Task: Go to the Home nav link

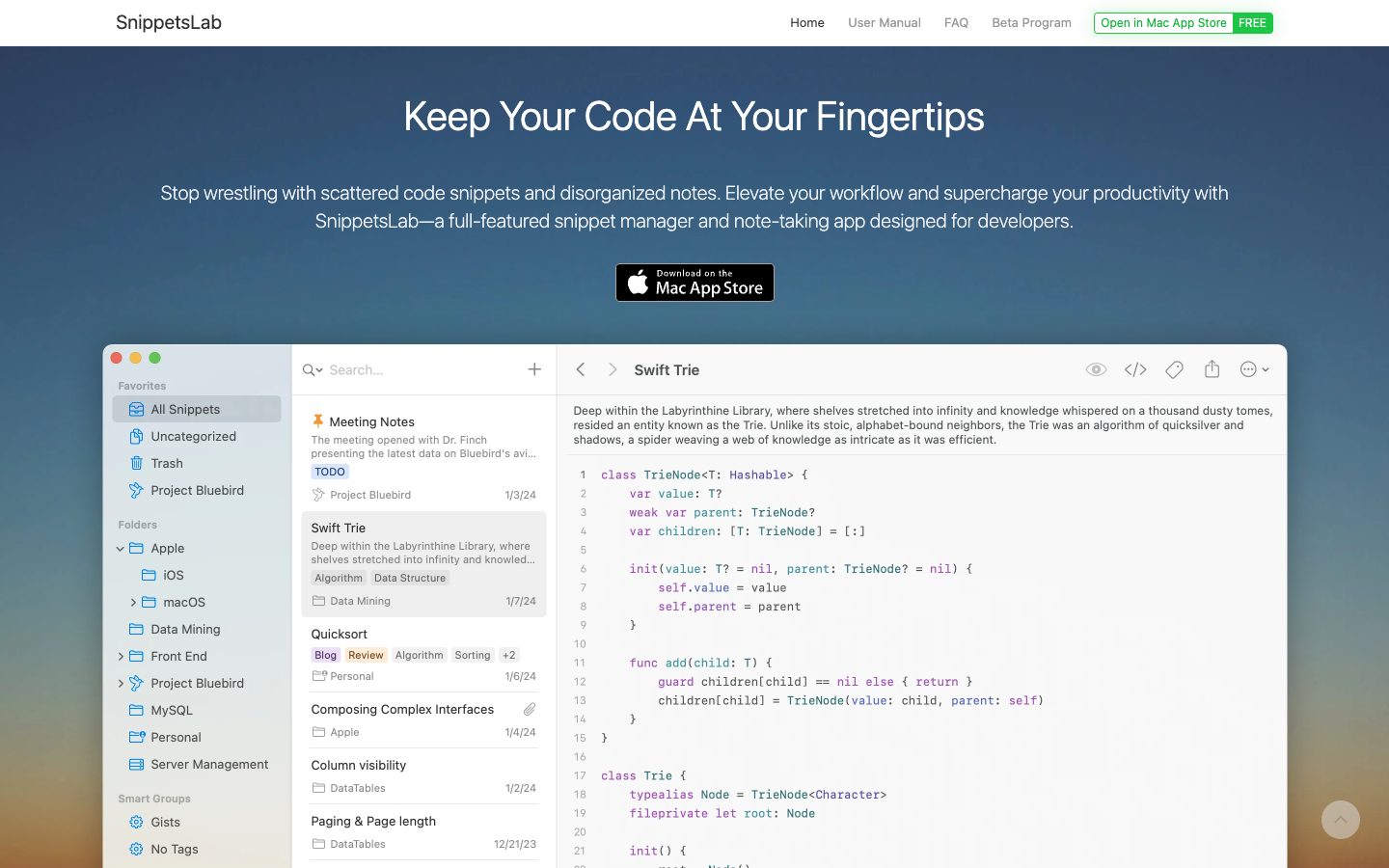Action: 807,22
